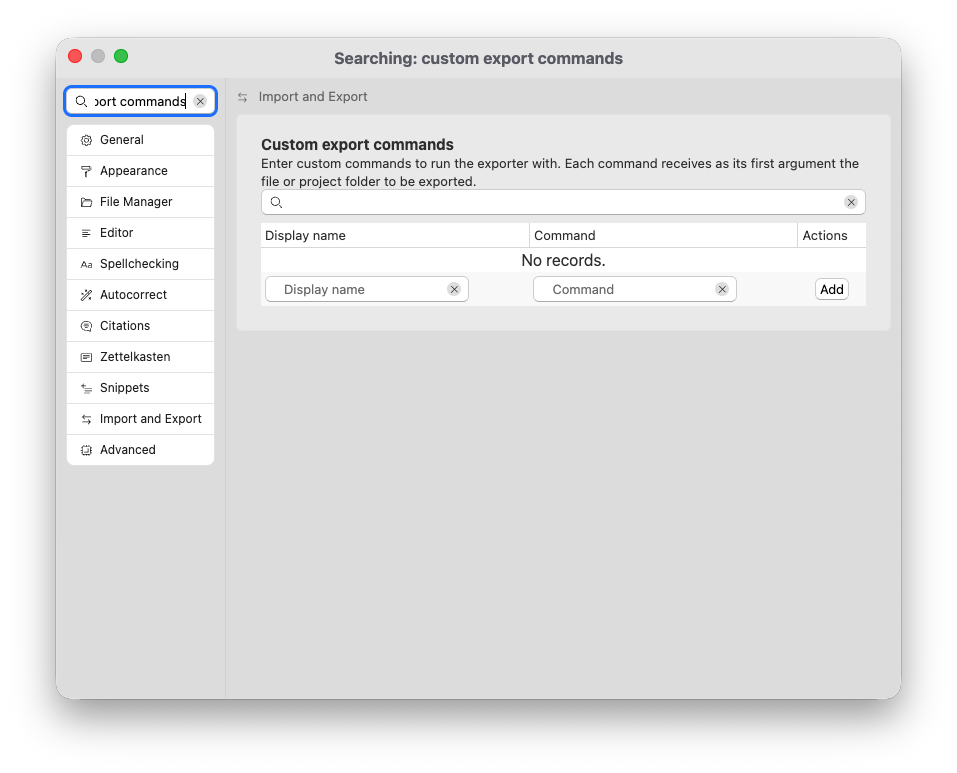Select the Import and Export arrows icon

tap(86, 419)
